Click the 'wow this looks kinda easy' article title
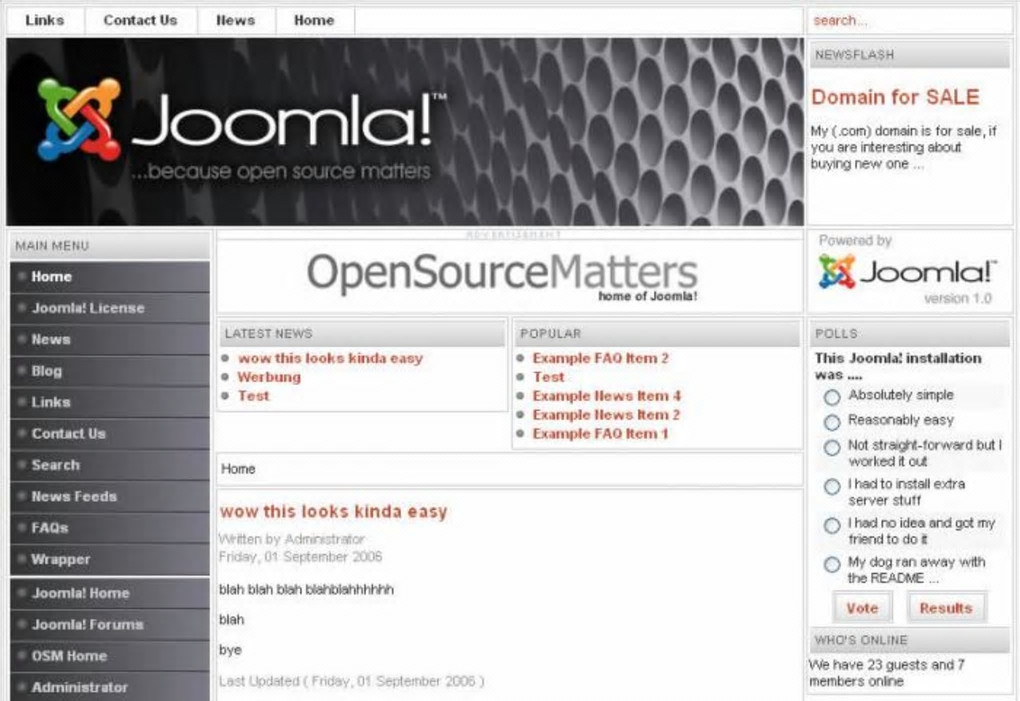The height and width of the screenshot is (701, 1020). (334, 512)
